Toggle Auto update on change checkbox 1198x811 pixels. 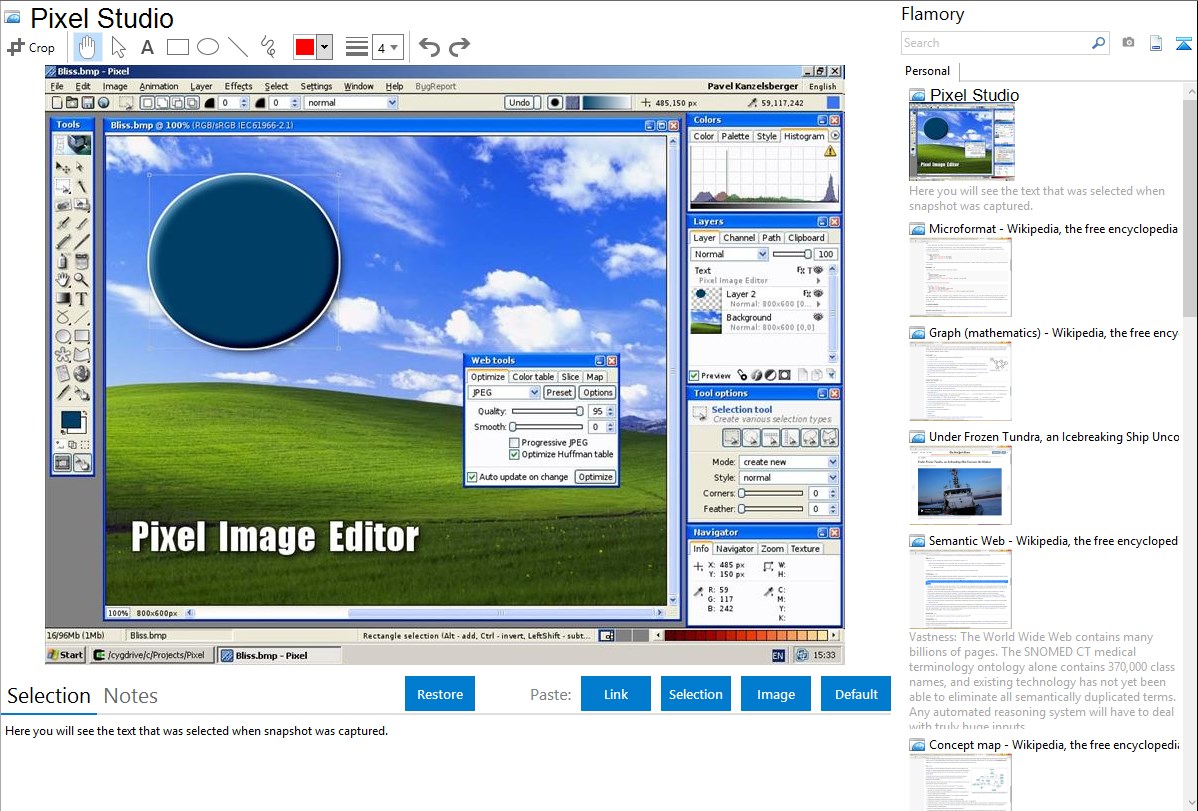pyautogui.click(x=472, y=477)
